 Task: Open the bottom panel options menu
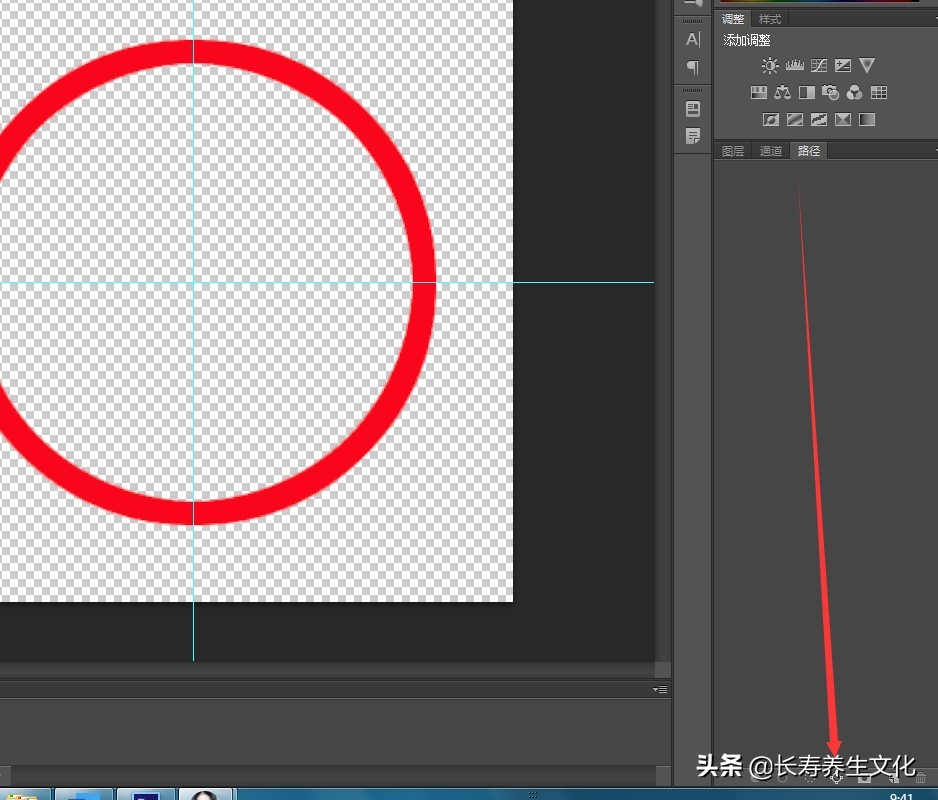click(659, 690)
